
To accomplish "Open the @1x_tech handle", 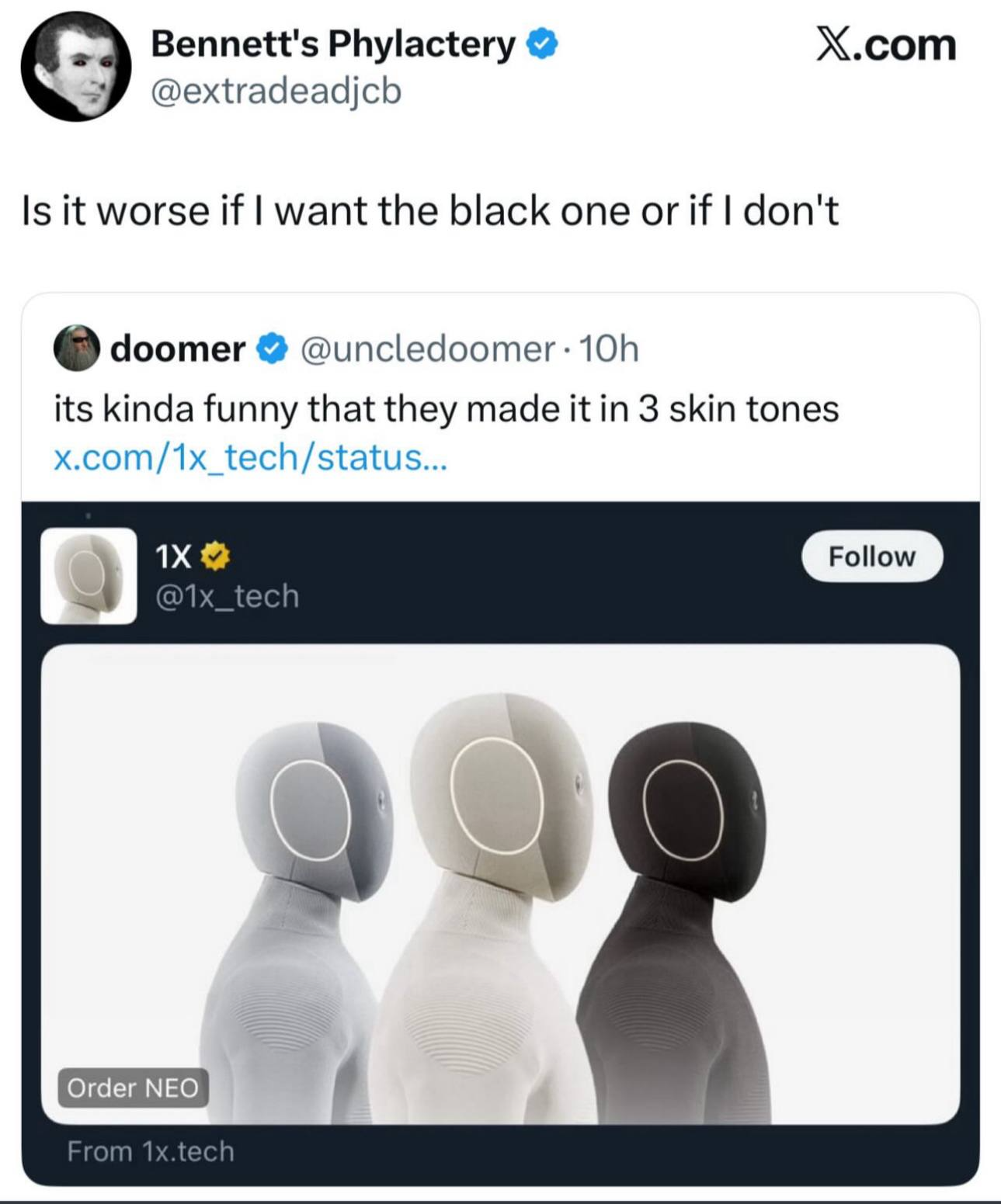I will 227,596.
